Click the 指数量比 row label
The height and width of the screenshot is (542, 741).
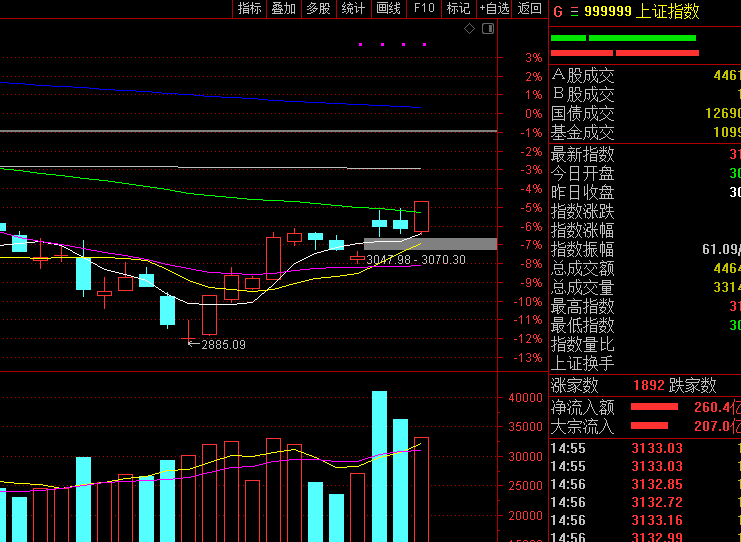click(583, 344)
